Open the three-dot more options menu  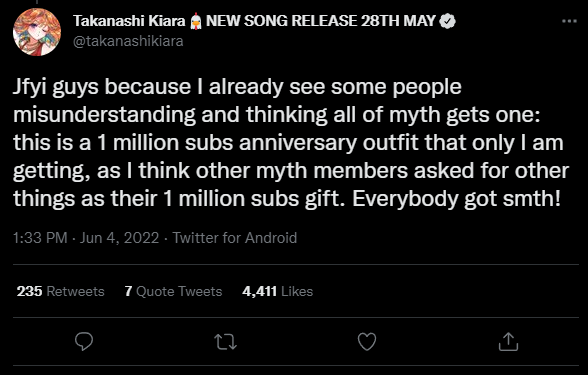tap(569, 21)
